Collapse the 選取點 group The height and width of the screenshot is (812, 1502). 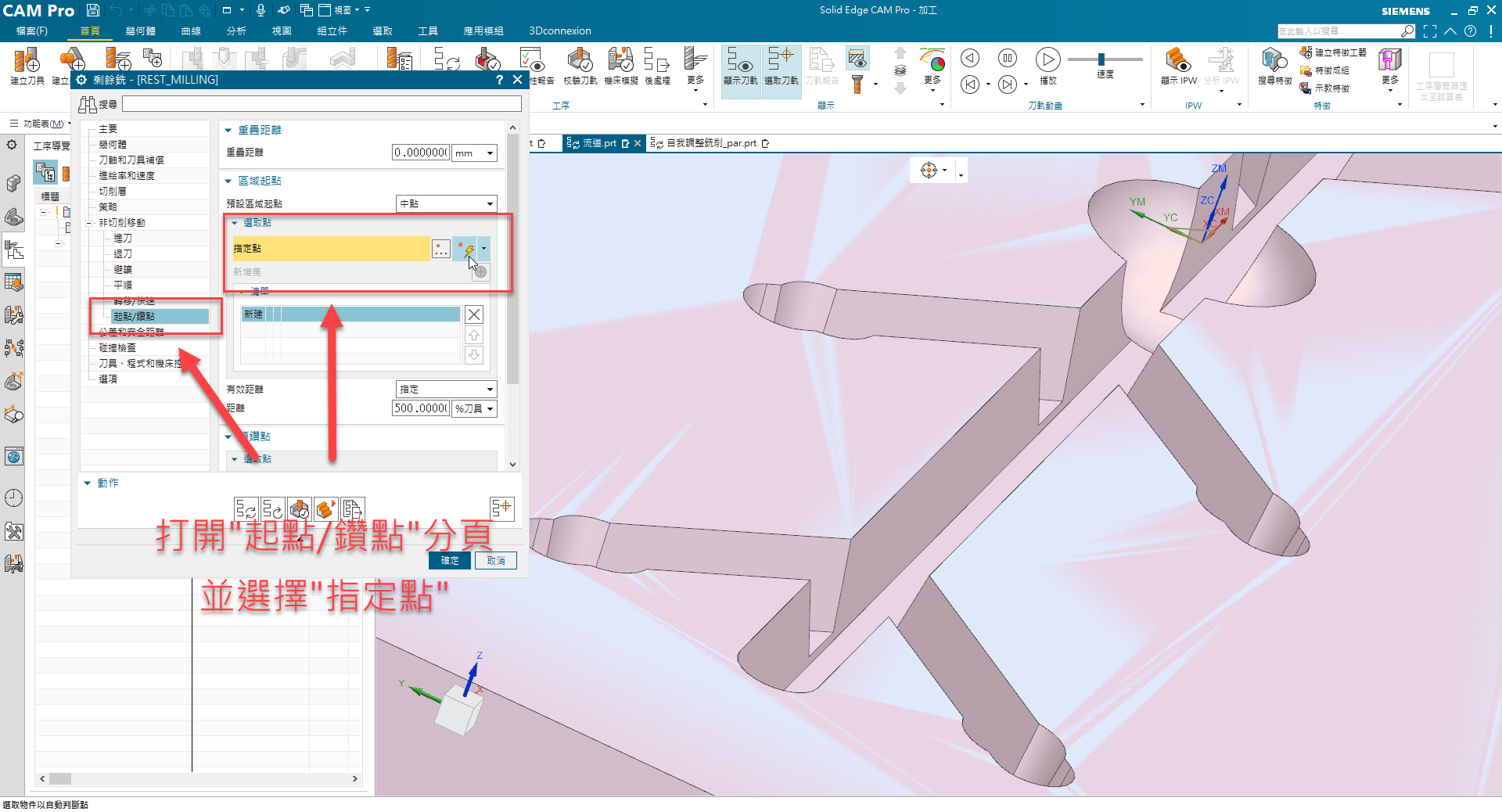point(235,223)
